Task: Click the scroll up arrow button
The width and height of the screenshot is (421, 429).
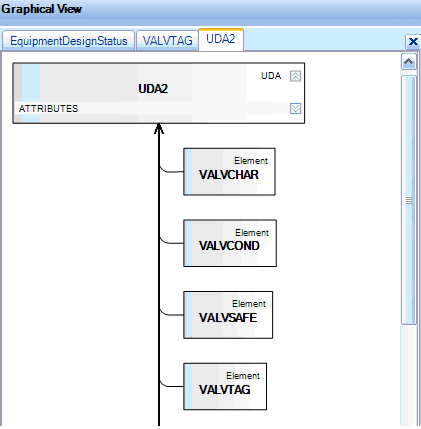Action: (409, 62)
